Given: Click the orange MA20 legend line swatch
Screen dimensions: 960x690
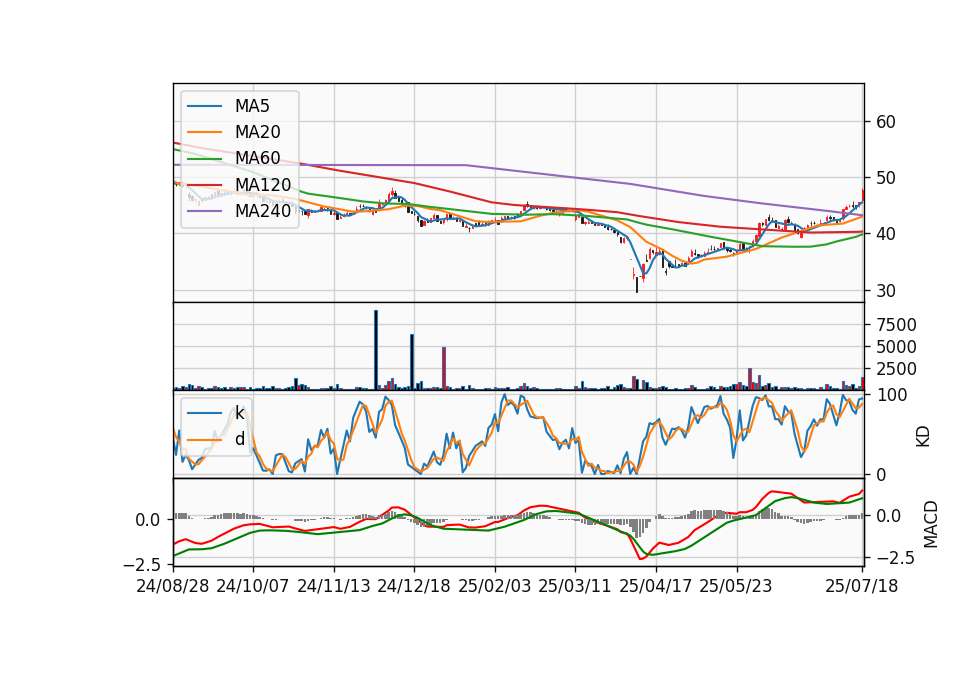Looking at the screenshot, I should (204, 133).
